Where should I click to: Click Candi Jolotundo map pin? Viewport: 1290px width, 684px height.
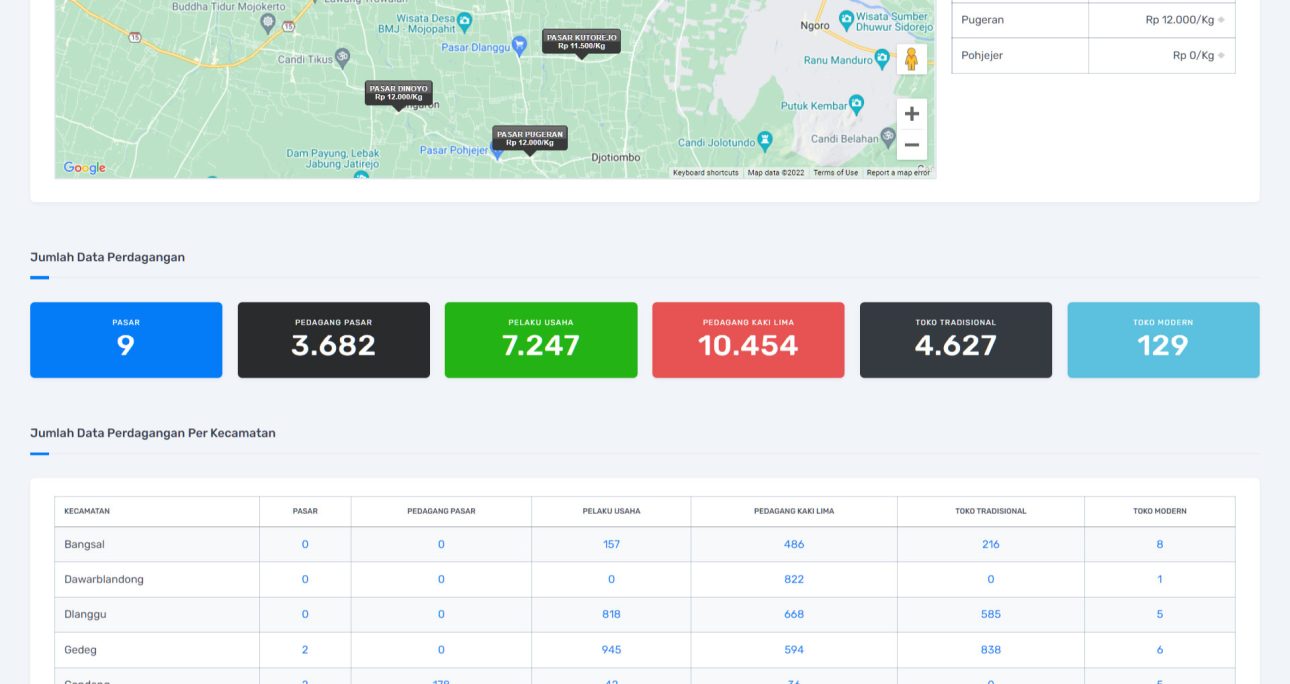[x=765, y=141]
